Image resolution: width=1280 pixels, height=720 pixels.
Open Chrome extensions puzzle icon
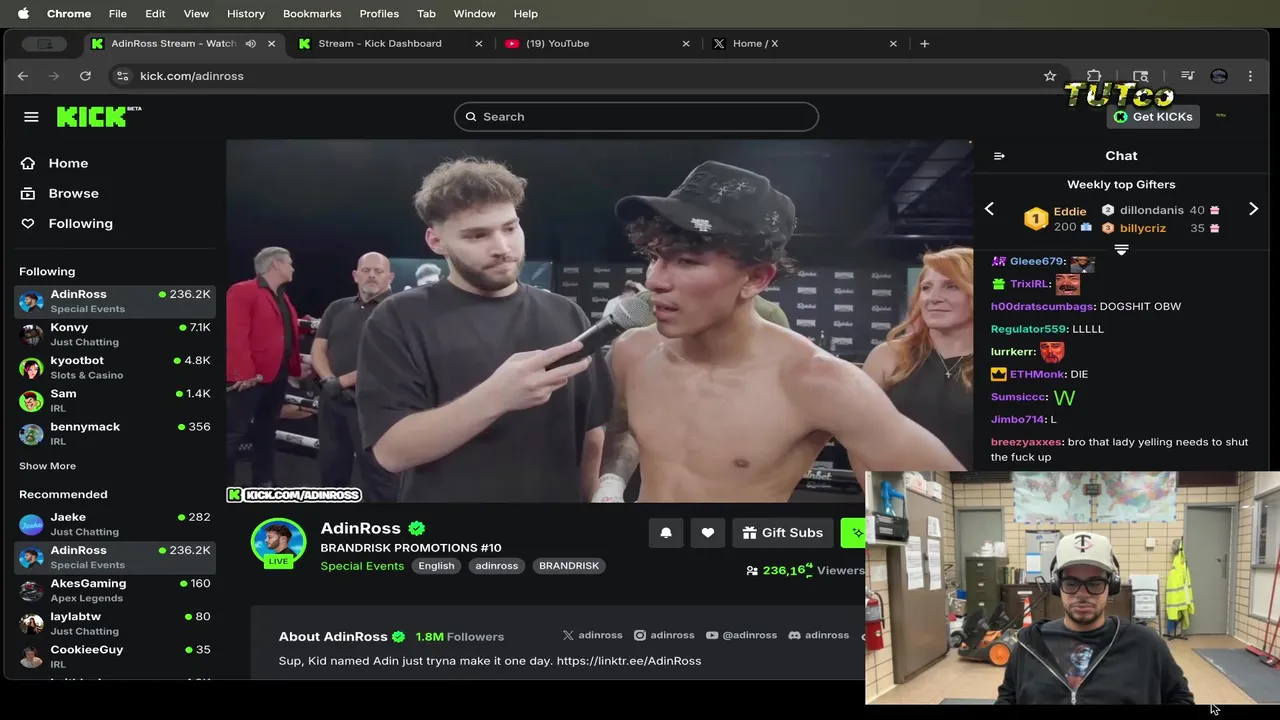(1094, 76)
